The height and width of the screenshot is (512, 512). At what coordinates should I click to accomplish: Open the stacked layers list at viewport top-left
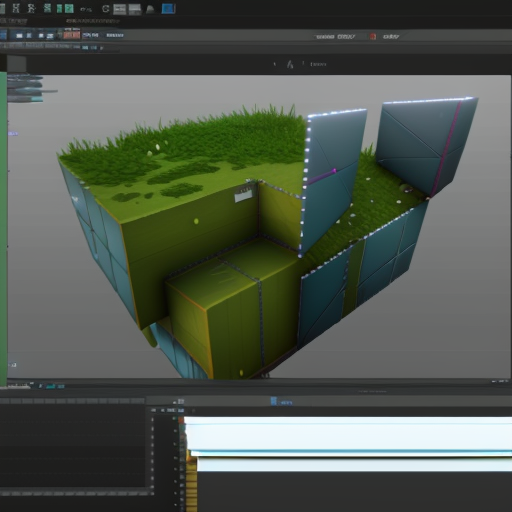click(x=26, y=88)
